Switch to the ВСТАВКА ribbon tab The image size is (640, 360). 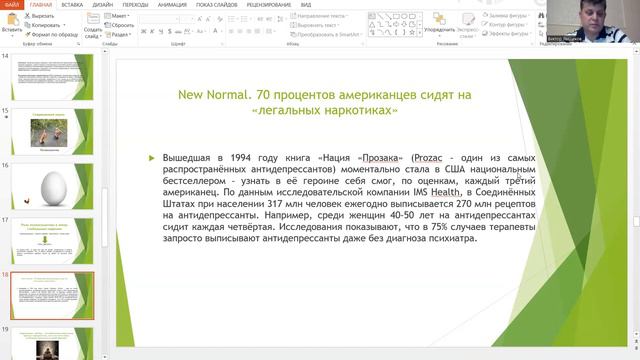tap(72, 5)
